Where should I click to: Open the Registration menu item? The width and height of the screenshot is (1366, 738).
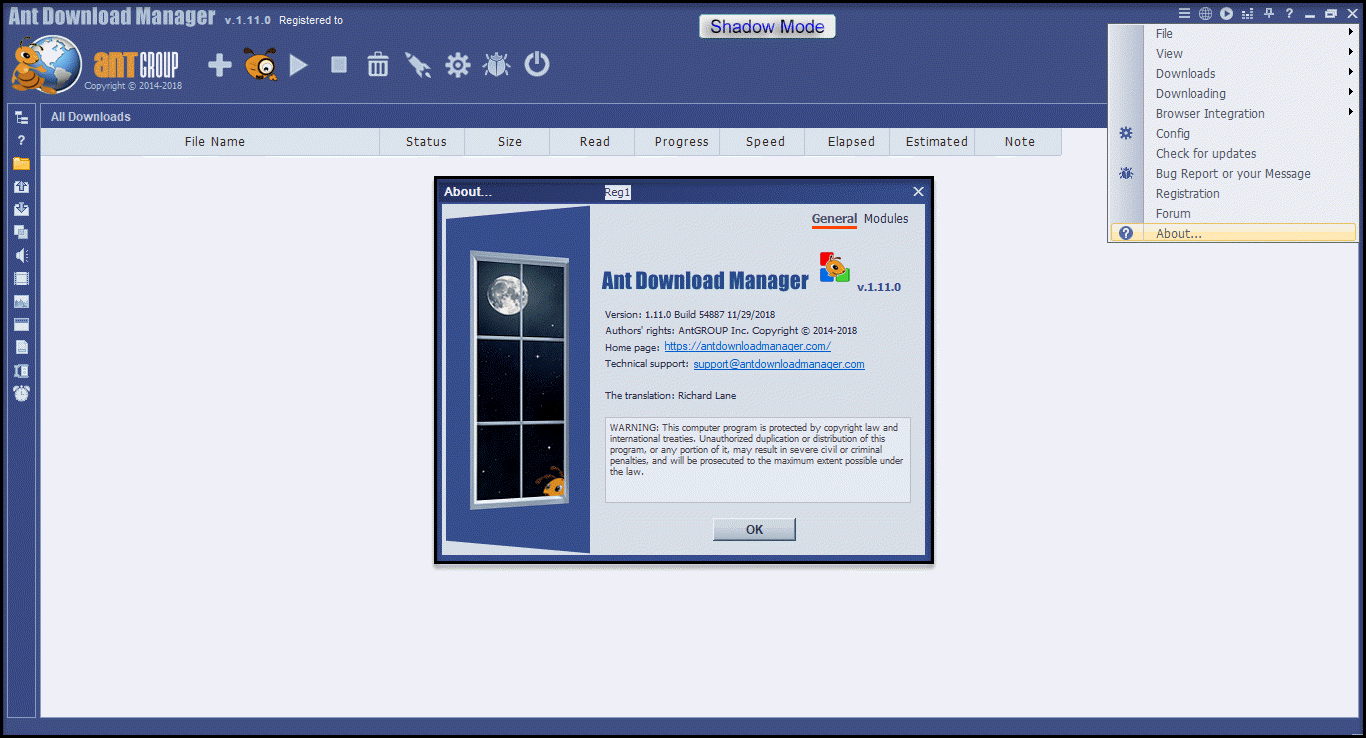[x=1232, y=194]
